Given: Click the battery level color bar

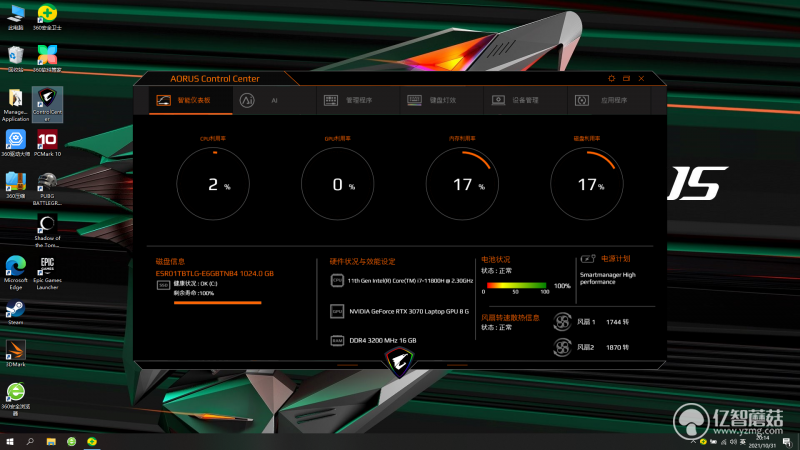Looking at the screenshot, I should point(516,286).
